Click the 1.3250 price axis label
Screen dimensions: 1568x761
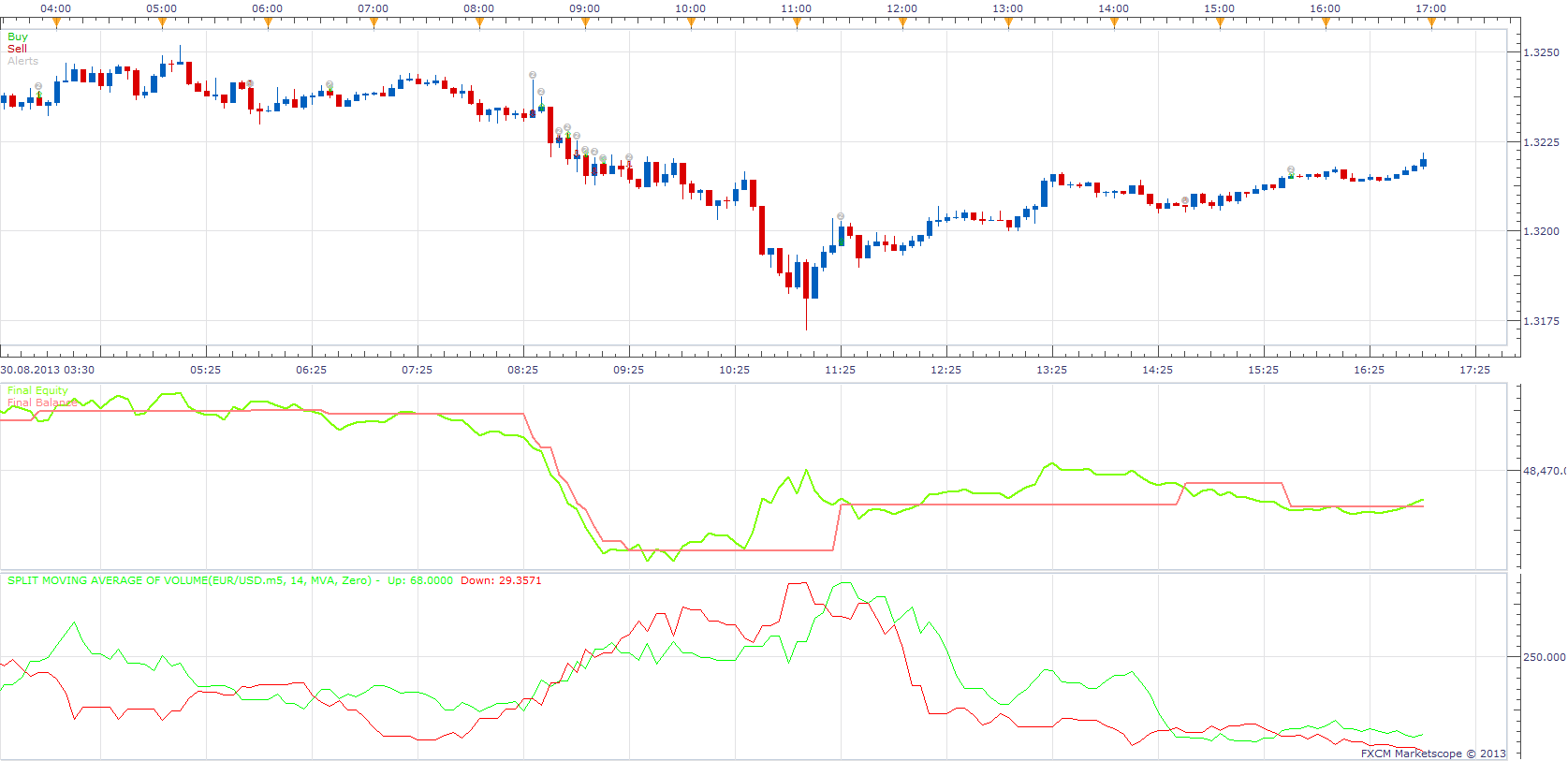[1541, 52]
